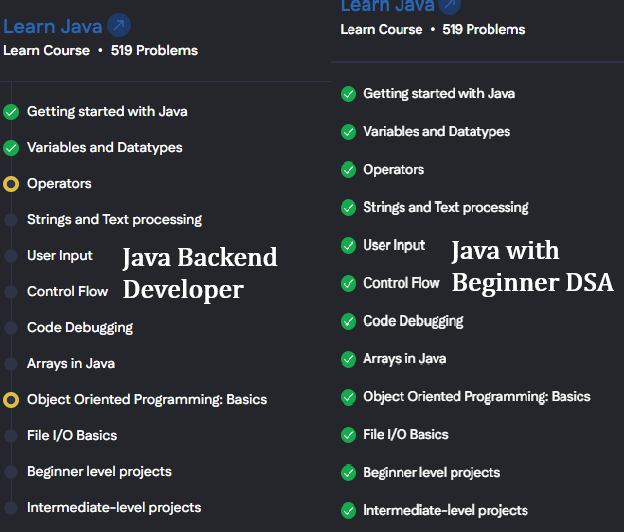Click the grey dot beside left Arrays in Java
Viewport: 624px width, 532px height.
click(11, 364)
